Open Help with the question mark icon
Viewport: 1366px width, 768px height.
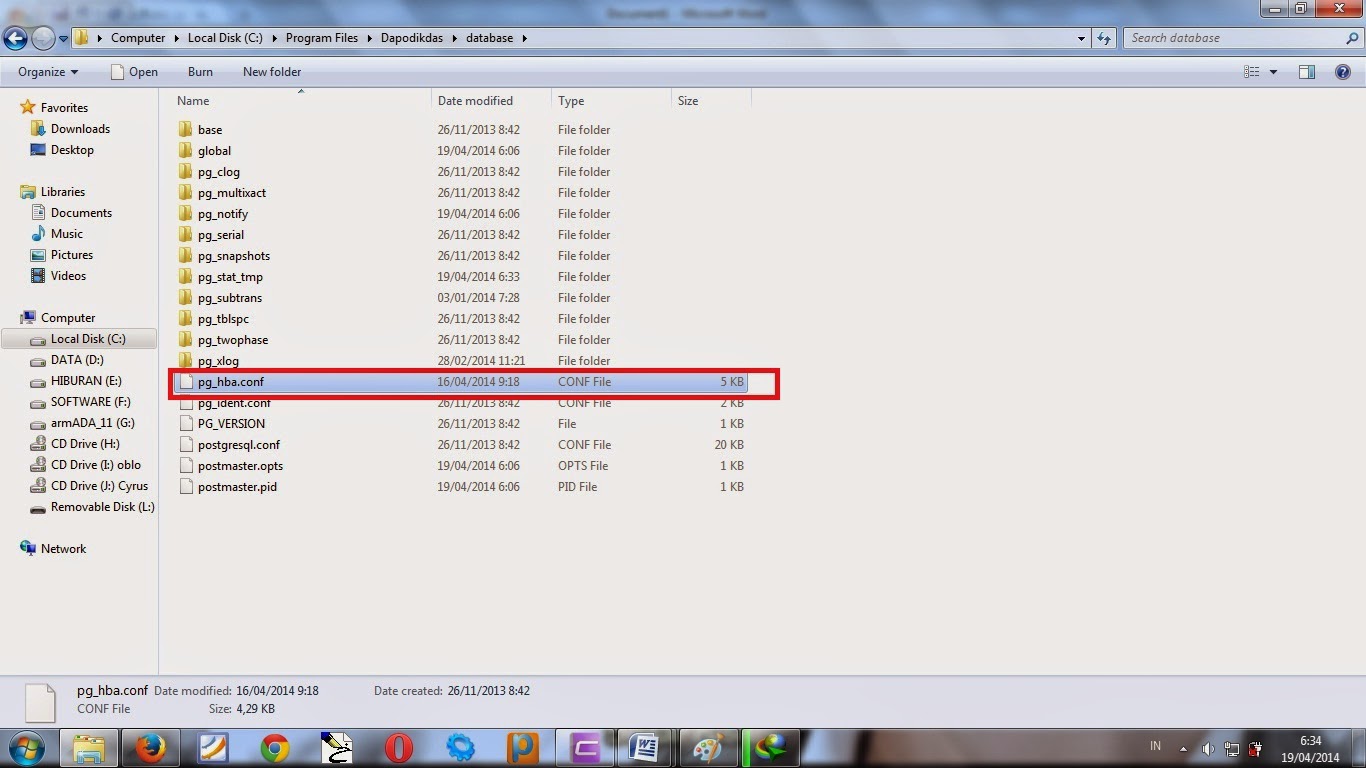tap(1344, 72)
